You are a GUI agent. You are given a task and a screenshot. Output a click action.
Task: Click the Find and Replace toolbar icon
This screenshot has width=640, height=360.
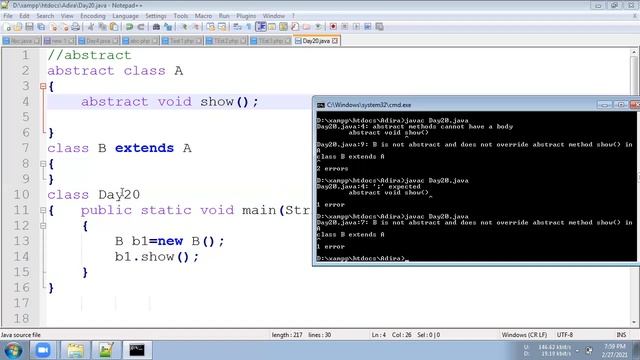click(168, 27)
